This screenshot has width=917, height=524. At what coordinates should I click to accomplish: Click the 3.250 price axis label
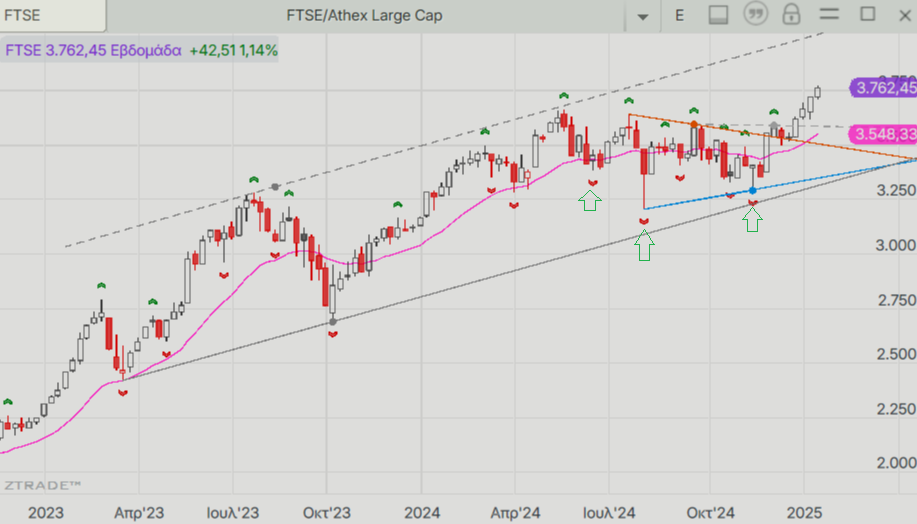(897, 190)
